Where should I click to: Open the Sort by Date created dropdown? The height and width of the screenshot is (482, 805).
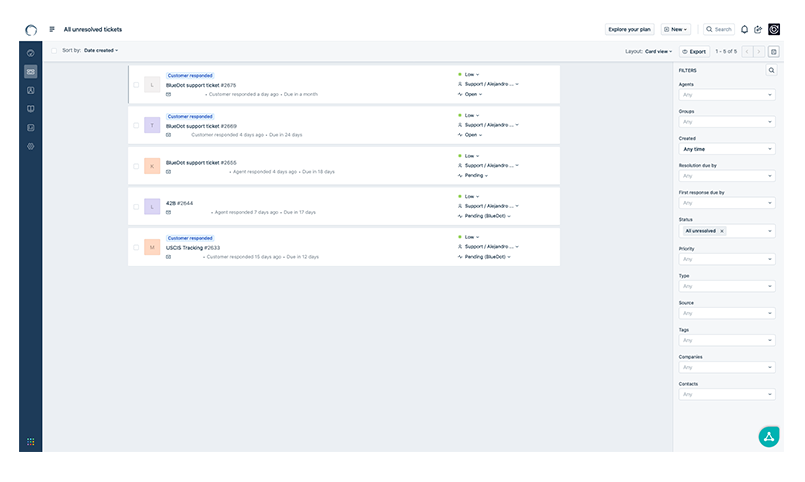(x=101, y=50)
